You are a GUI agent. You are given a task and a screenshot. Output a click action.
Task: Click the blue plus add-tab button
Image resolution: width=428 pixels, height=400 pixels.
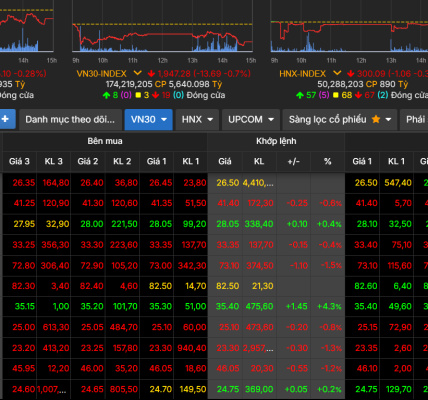click(x=6, y=119)
